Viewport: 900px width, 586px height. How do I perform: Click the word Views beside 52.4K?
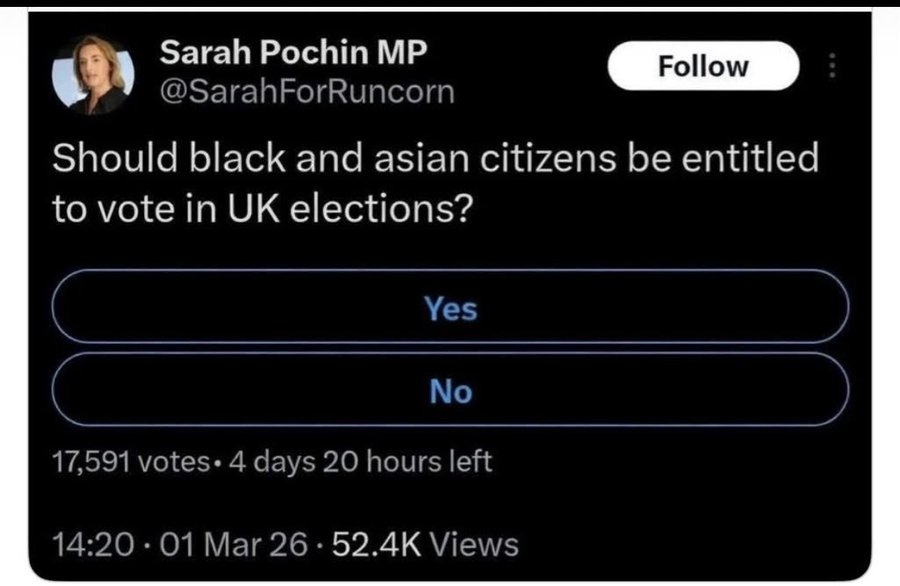478,544
